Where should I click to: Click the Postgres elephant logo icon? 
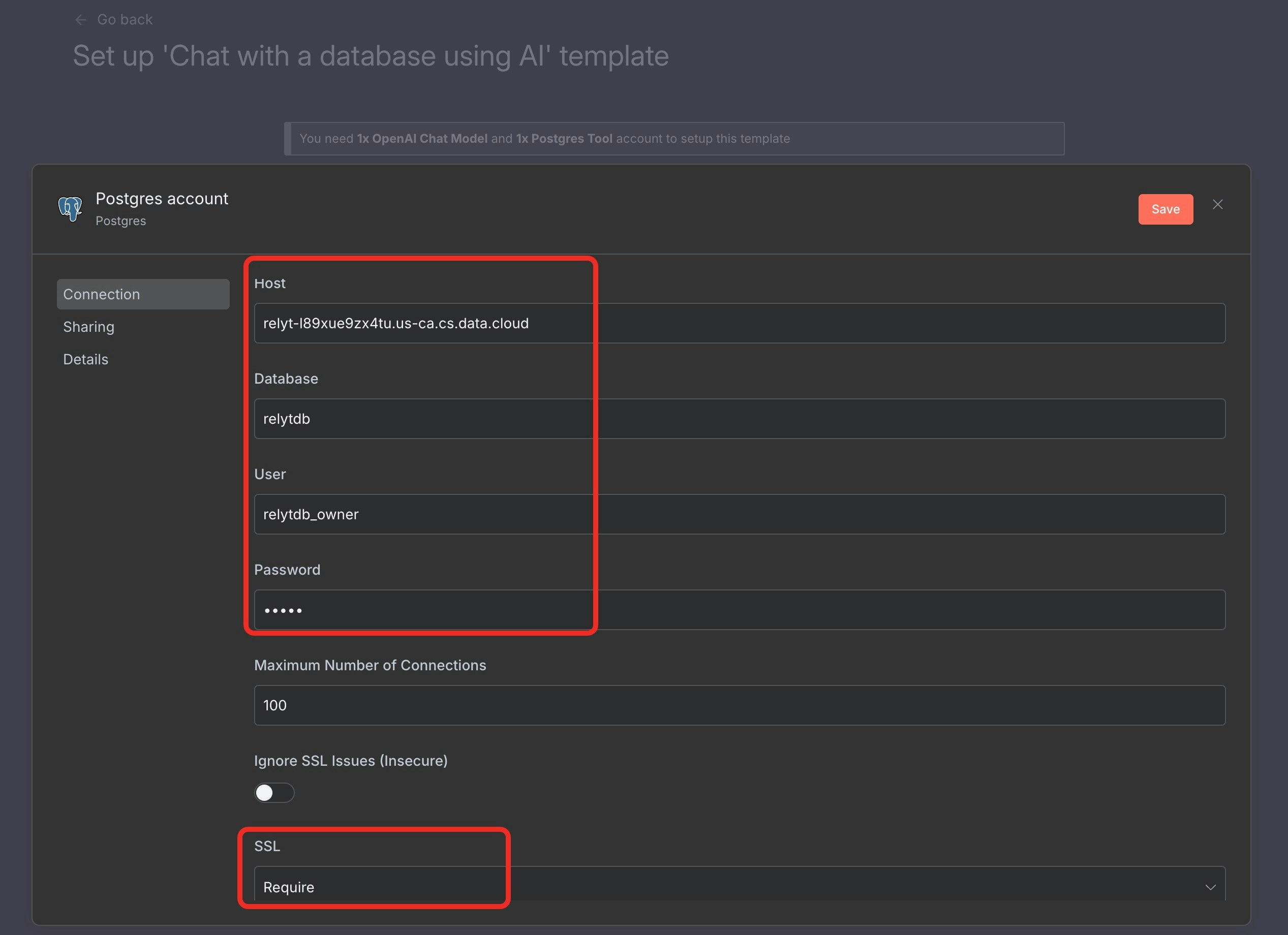(69, 208)
